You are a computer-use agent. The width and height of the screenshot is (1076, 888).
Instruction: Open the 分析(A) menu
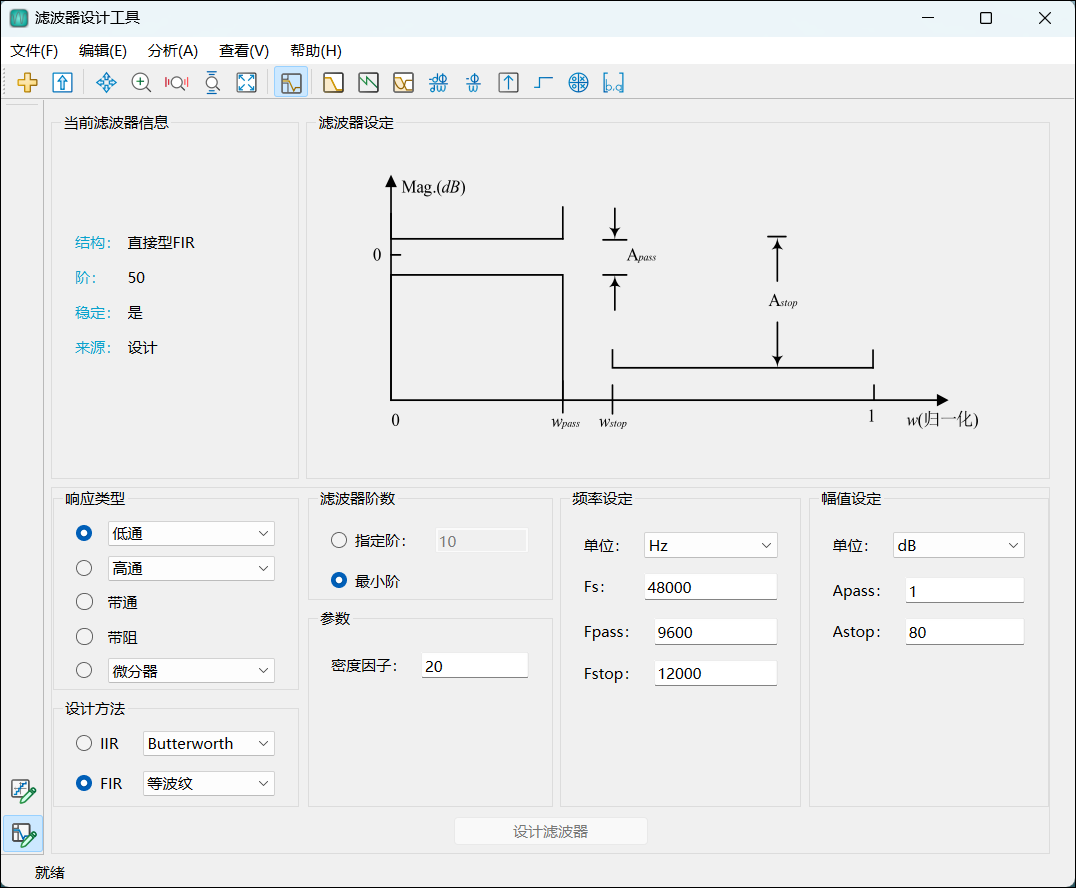[173, 51]
